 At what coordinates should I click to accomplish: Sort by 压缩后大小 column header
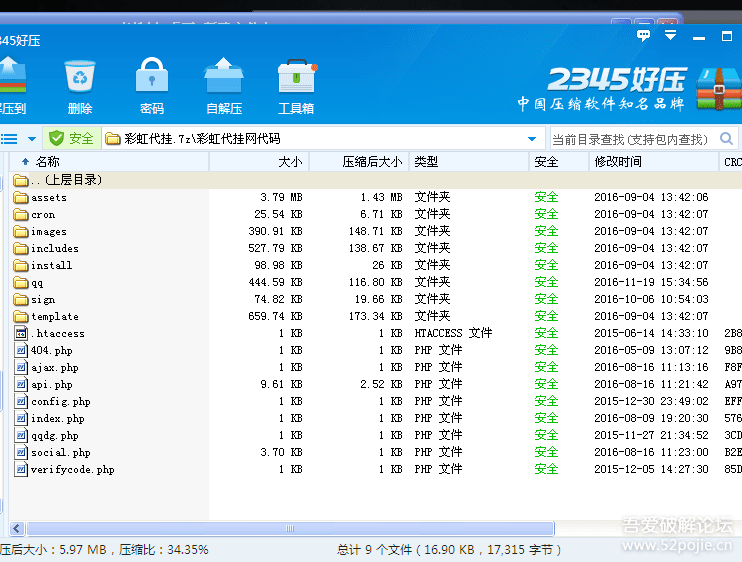[359, 162]
